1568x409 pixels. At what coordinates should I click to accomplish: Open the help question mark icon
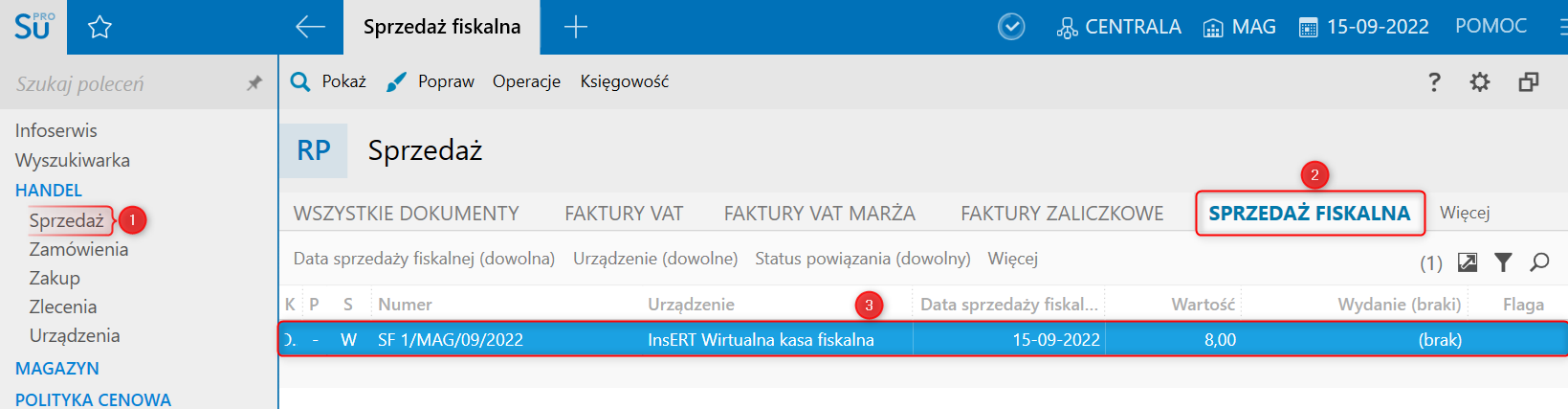click(1434, 82)
